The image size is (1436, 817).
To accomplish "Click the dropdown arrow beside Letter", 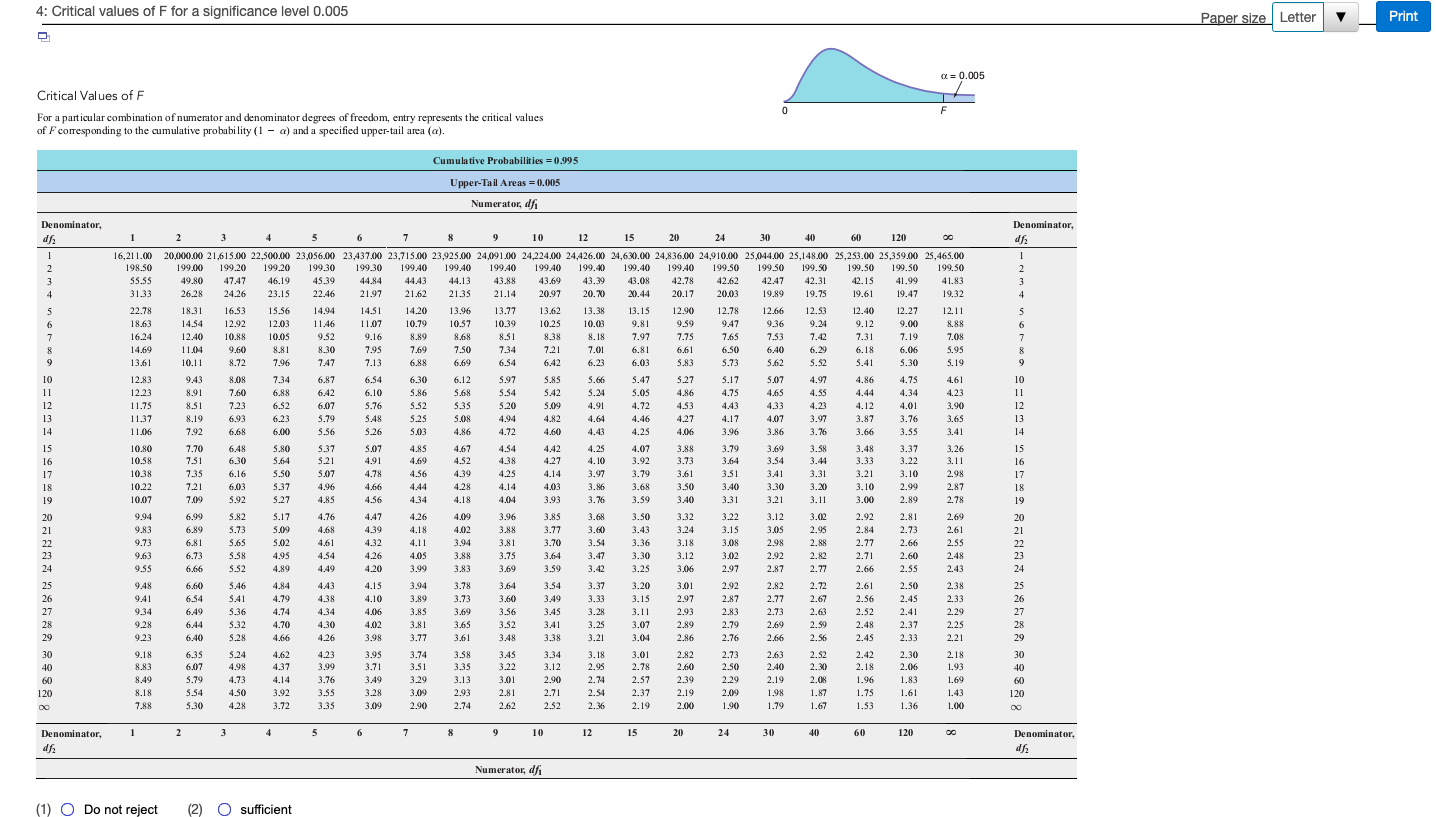I will (x=1342, y=17).
